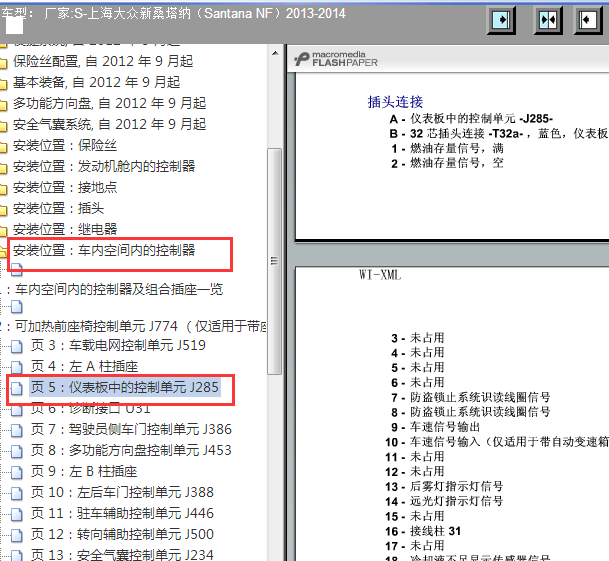This screenshot has width=609, height=561.
Task: Click the vehicle model title Santana NF 2013-2014
Action: [173, 14]
